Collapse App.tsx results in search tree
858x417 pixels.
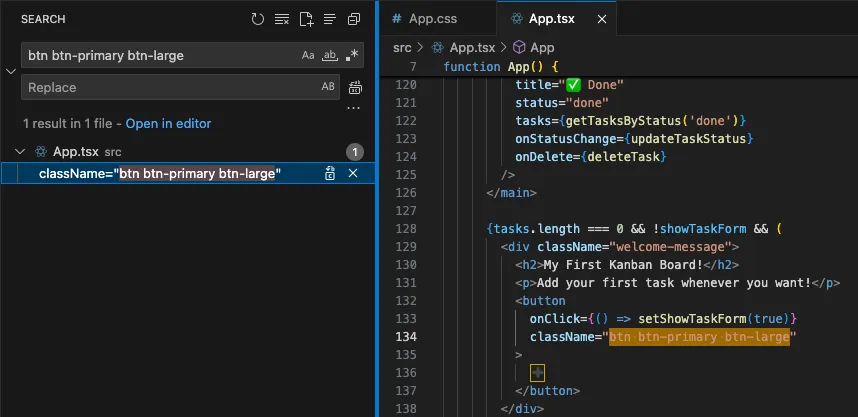tap(19, 152)
